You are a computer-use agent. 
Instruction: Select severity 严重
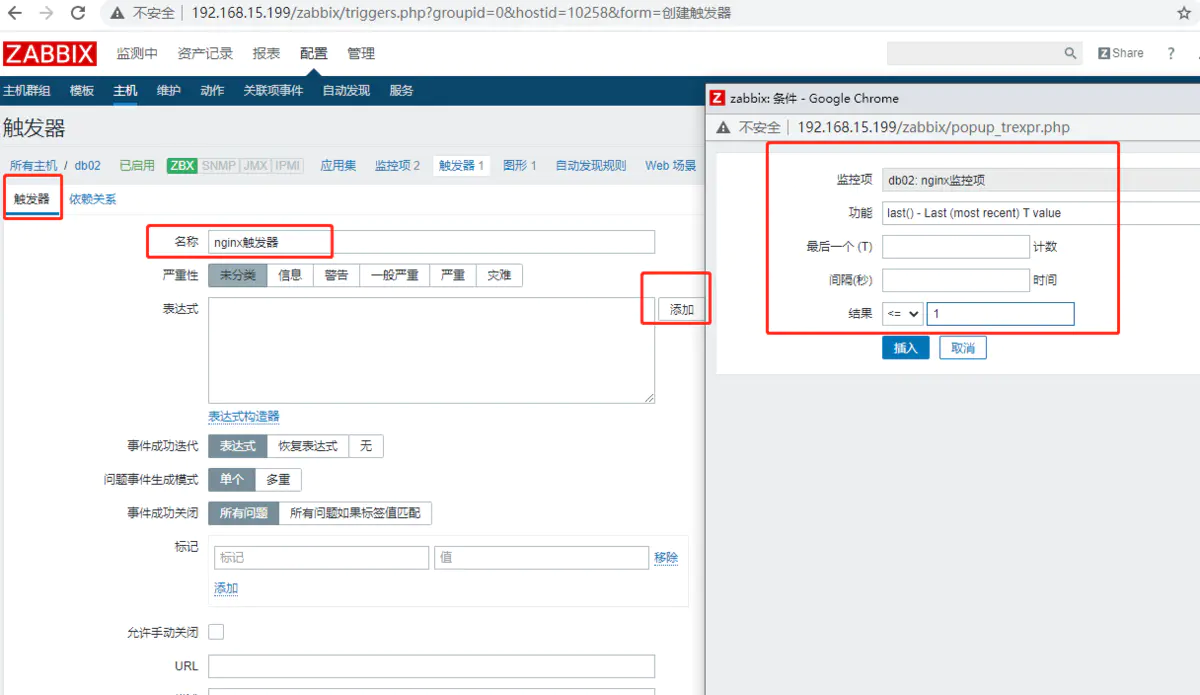click(453, 275)
